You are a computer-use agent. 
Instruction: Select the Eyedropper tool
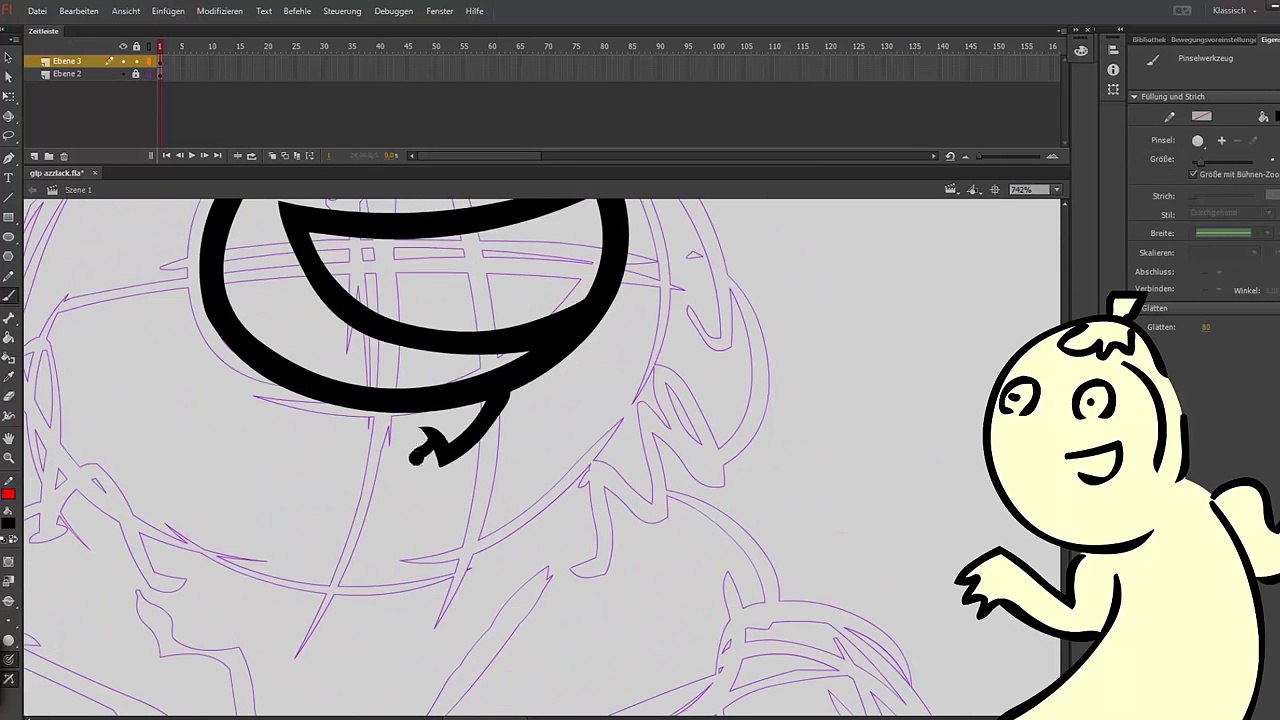click(8, 377)
